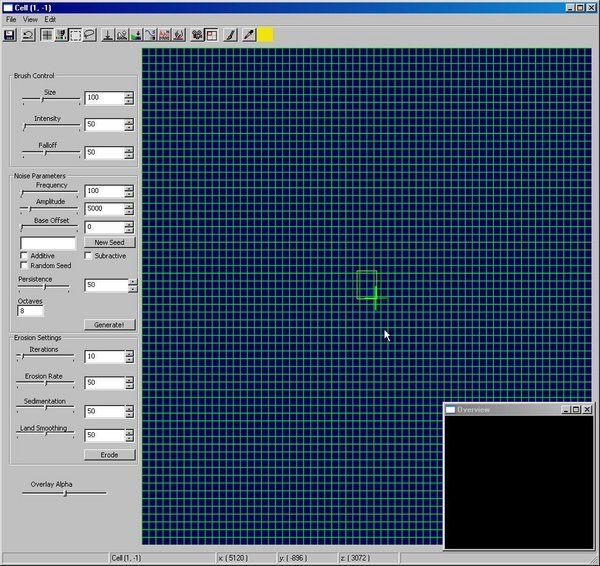The width and height of the screenshot is (600, 566).
Task: Open the View menu
Action: tap(30, 20)
